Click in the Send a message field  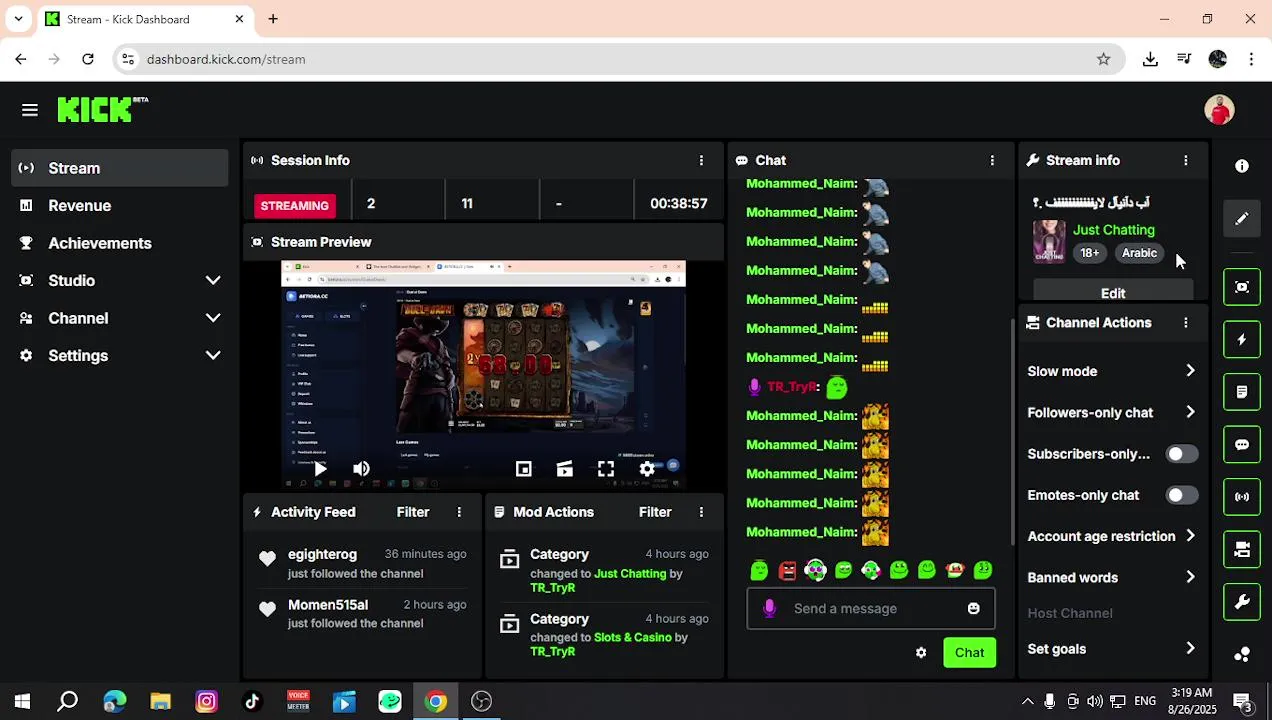[871, 608]
